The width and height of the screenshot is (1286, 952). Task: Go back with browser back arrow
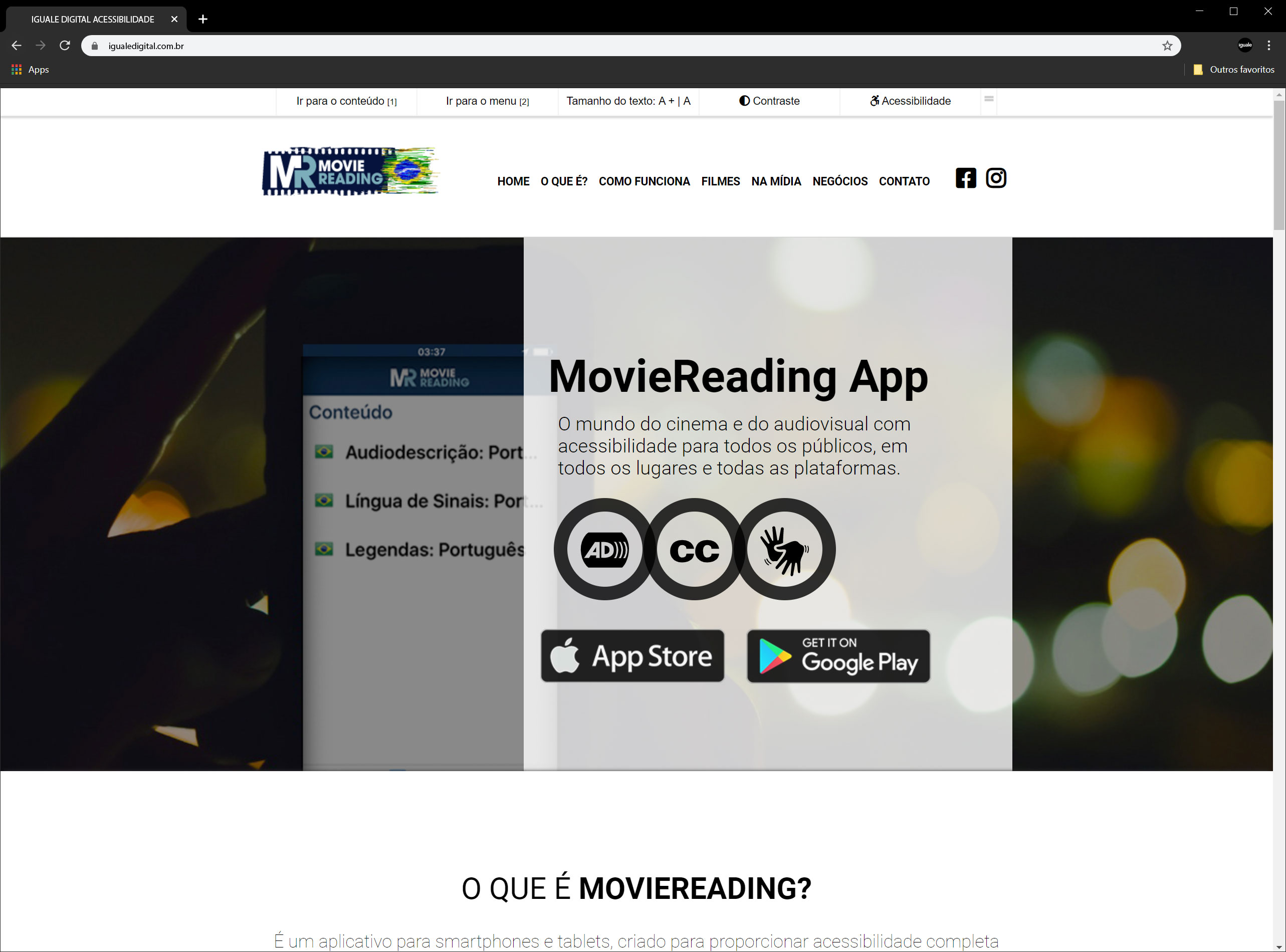pyautogui.click(x=16, y=46)
